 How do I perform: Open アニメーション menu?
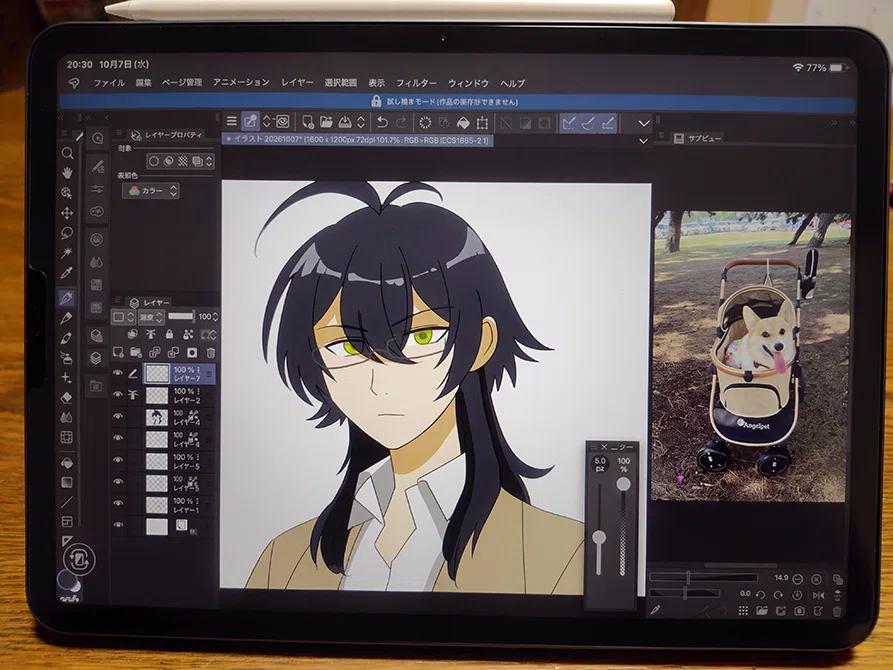click(241, 83)
